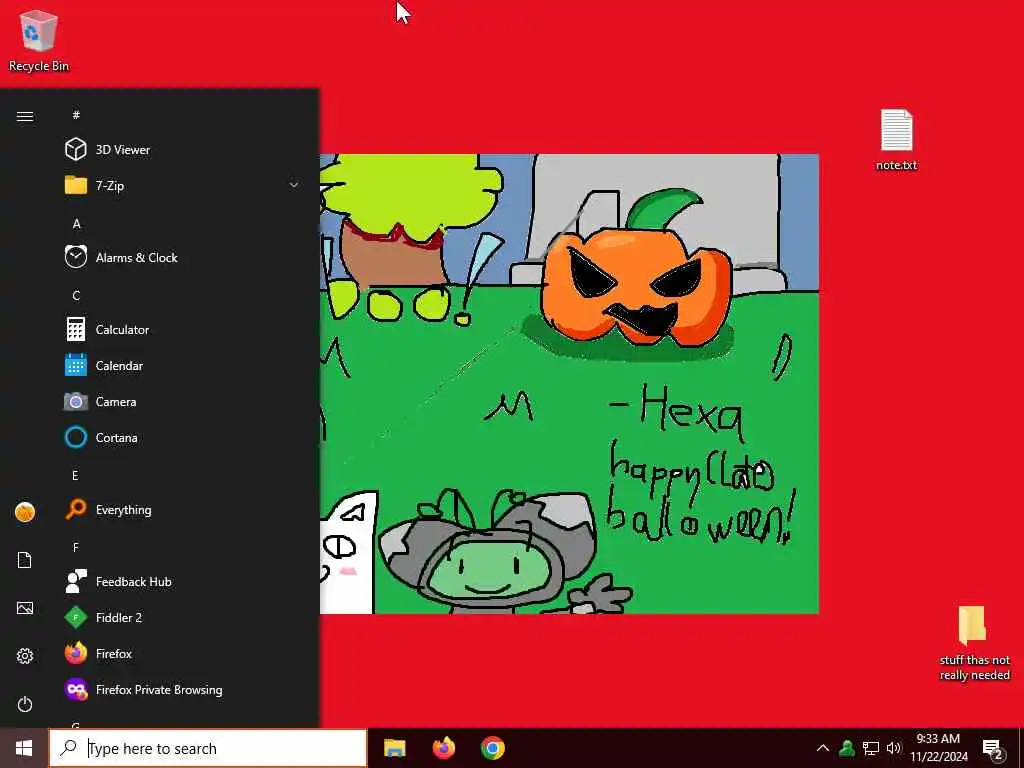Screen dimensions: 1024x768
Task: Click the volume speaker tray icon
Action: pyautogui.click(x=894, y=748)
